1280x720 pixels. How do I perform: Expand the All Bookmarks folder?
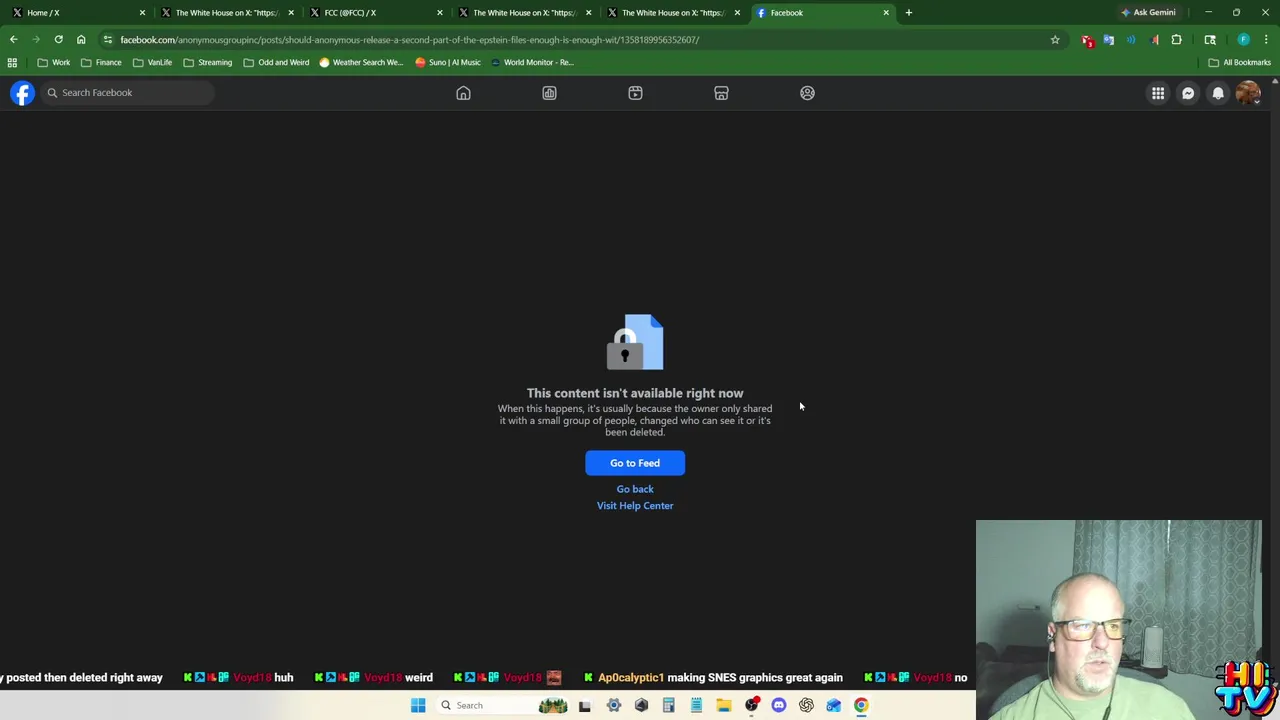click(x=1239, y=62)
